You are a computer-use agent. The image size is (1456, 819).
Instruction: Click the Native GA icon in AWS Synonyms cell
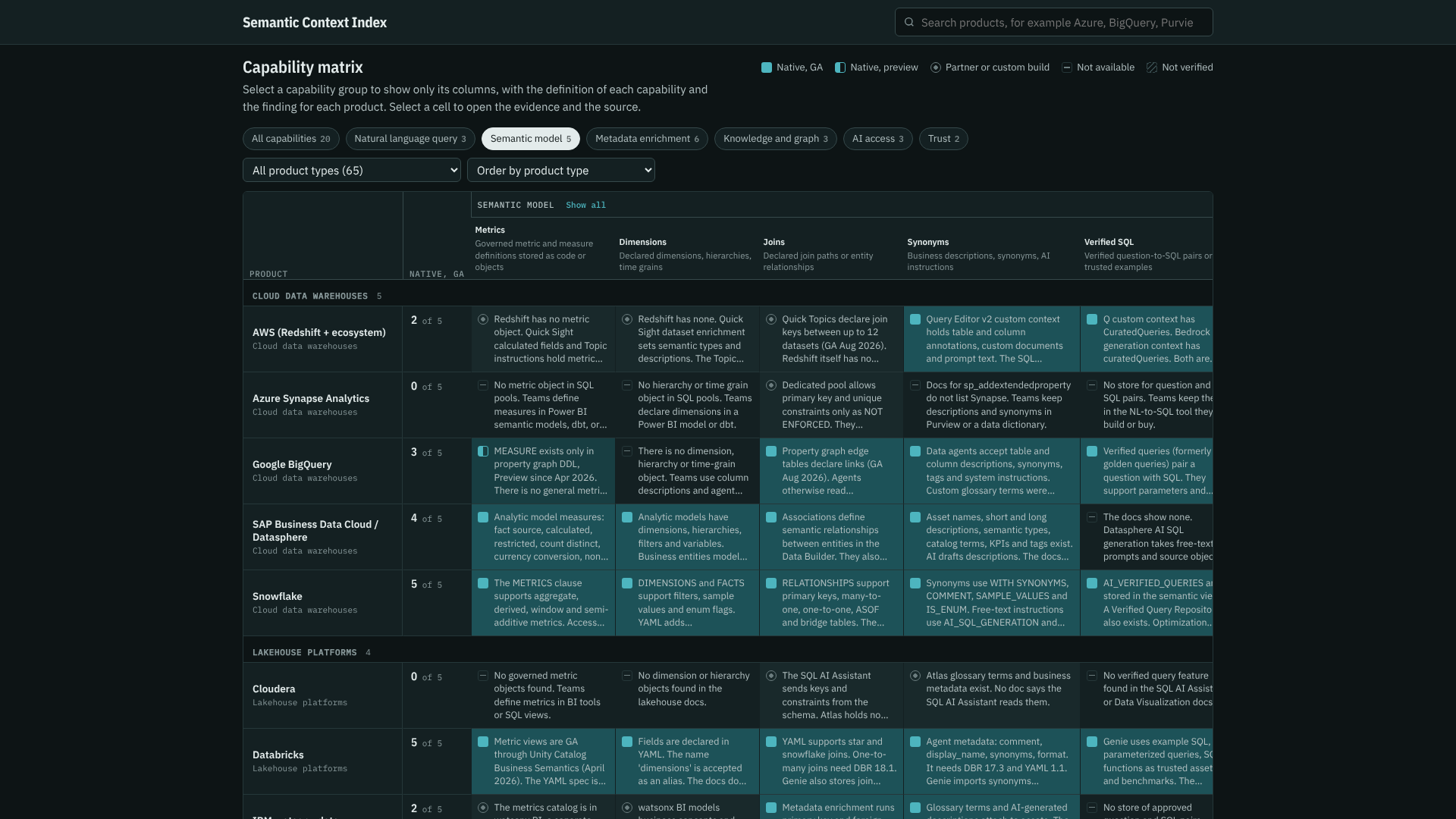click(915, 319)
